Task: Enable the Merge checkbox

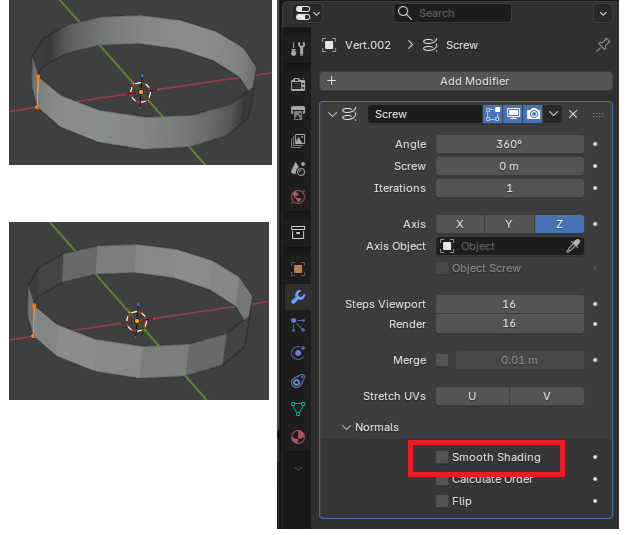Action: tap(442, 360)
